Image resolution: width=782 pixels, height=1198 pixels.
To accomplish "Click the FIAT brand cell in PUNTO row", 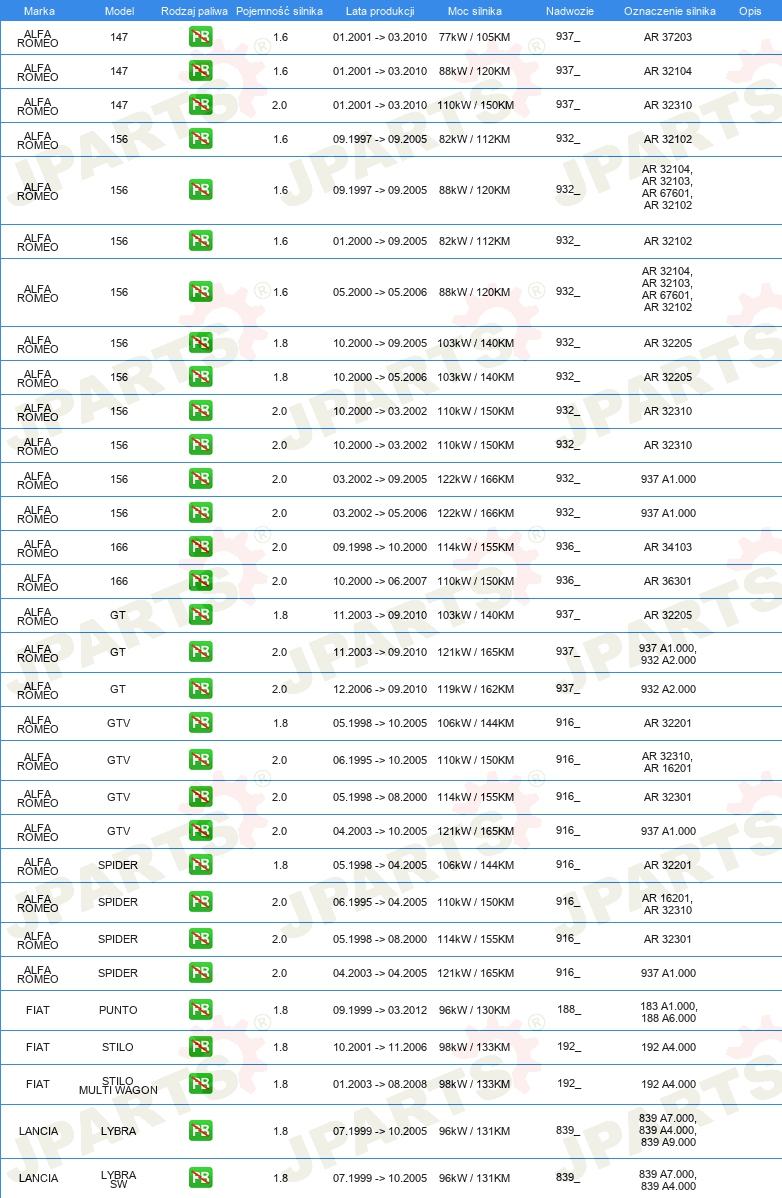I will pos(38,1010).
